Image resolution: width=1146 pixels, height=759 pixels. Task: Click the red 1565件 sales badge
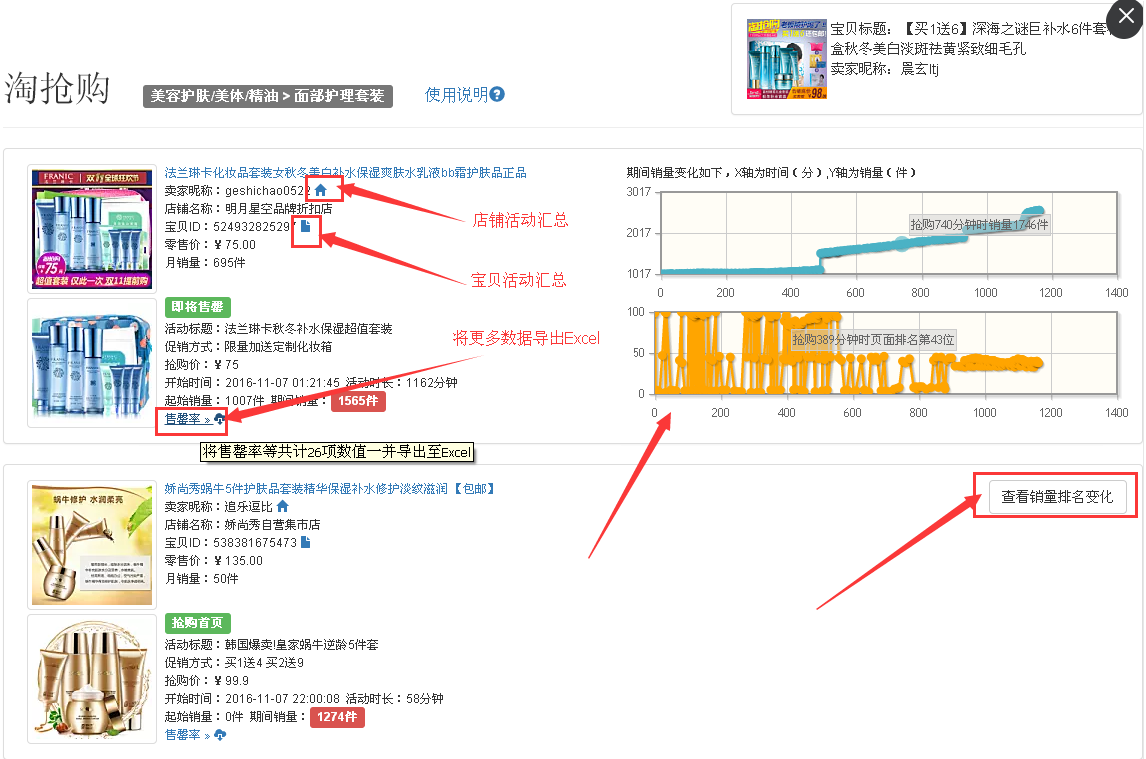pyautogui.click(x=358, y=401)
